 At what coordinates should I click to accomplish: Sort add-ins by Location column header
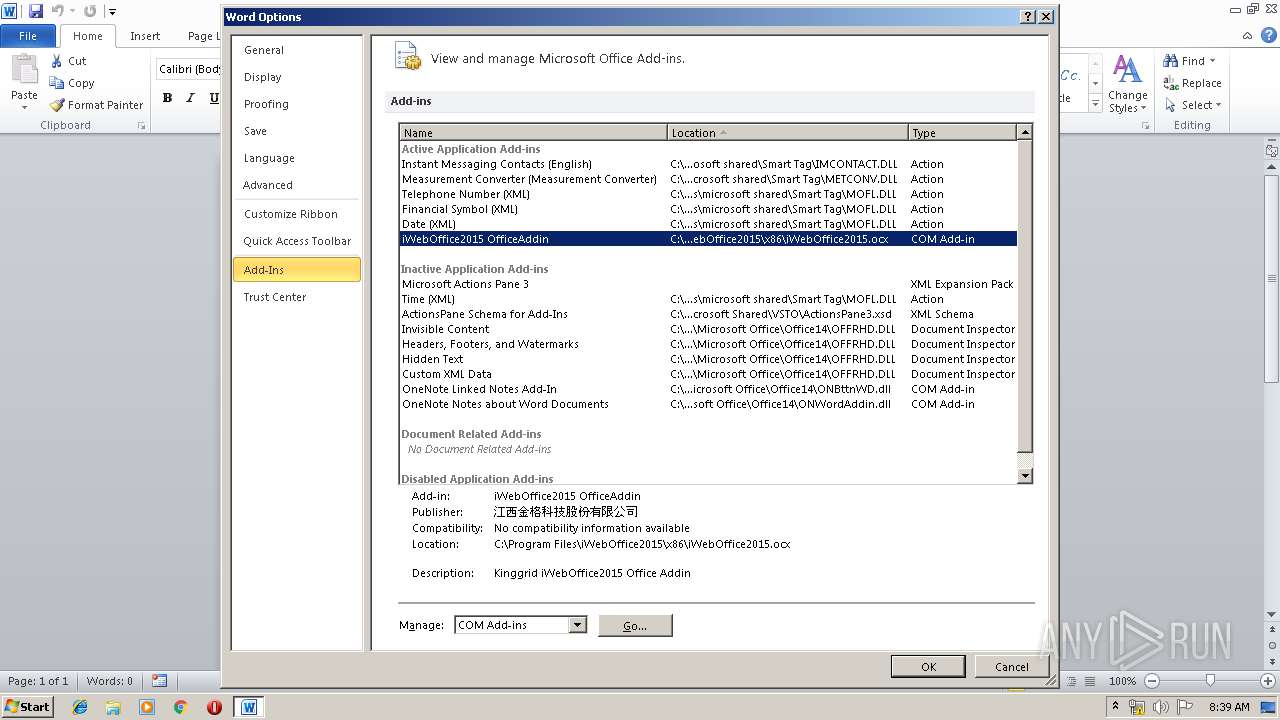point(787,132)
